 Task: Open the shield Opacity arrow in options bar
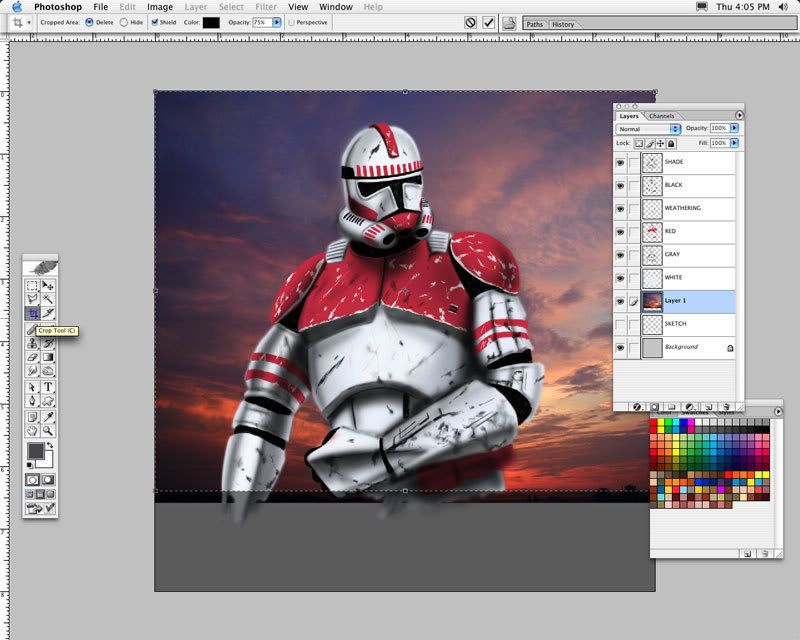(x=277, y=22)
